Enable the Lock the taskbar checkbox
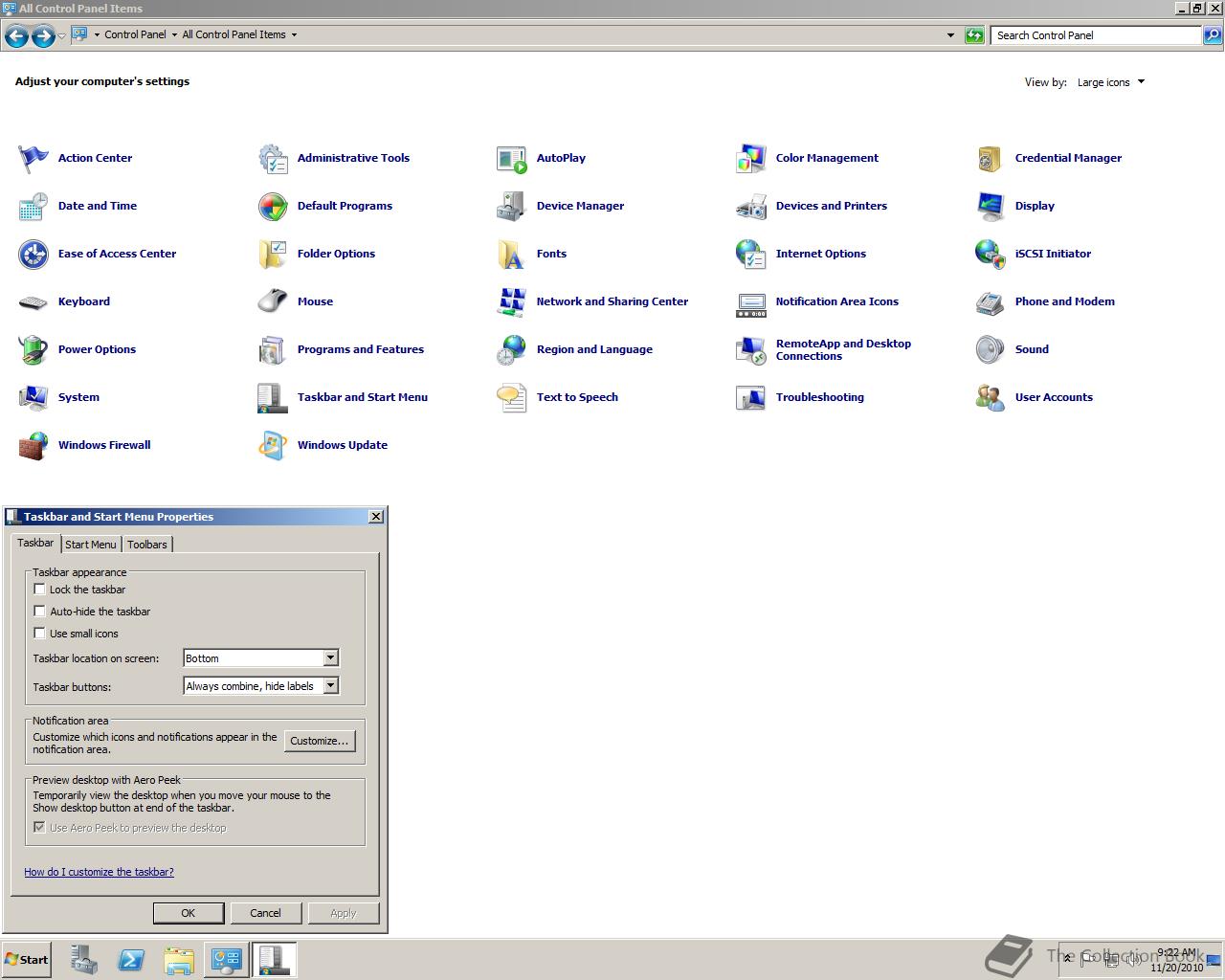The height and width of the screenshot is (980, 1225). tap(39, 590)
